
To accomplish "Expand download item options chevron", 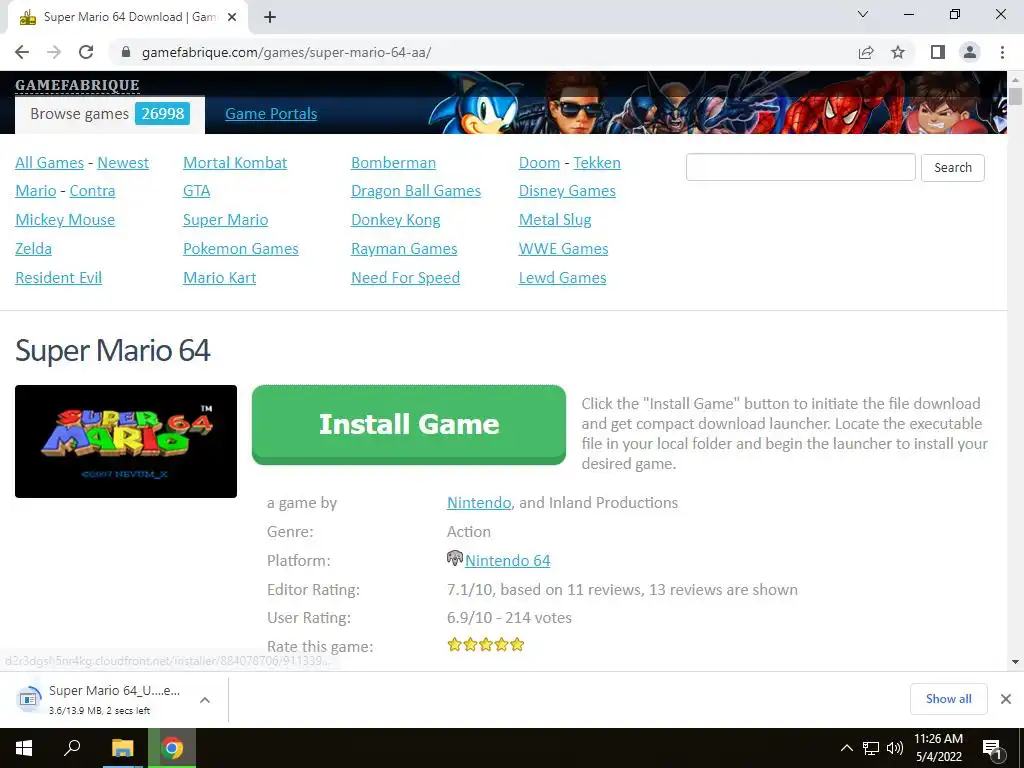I will [x=204, y=699].
